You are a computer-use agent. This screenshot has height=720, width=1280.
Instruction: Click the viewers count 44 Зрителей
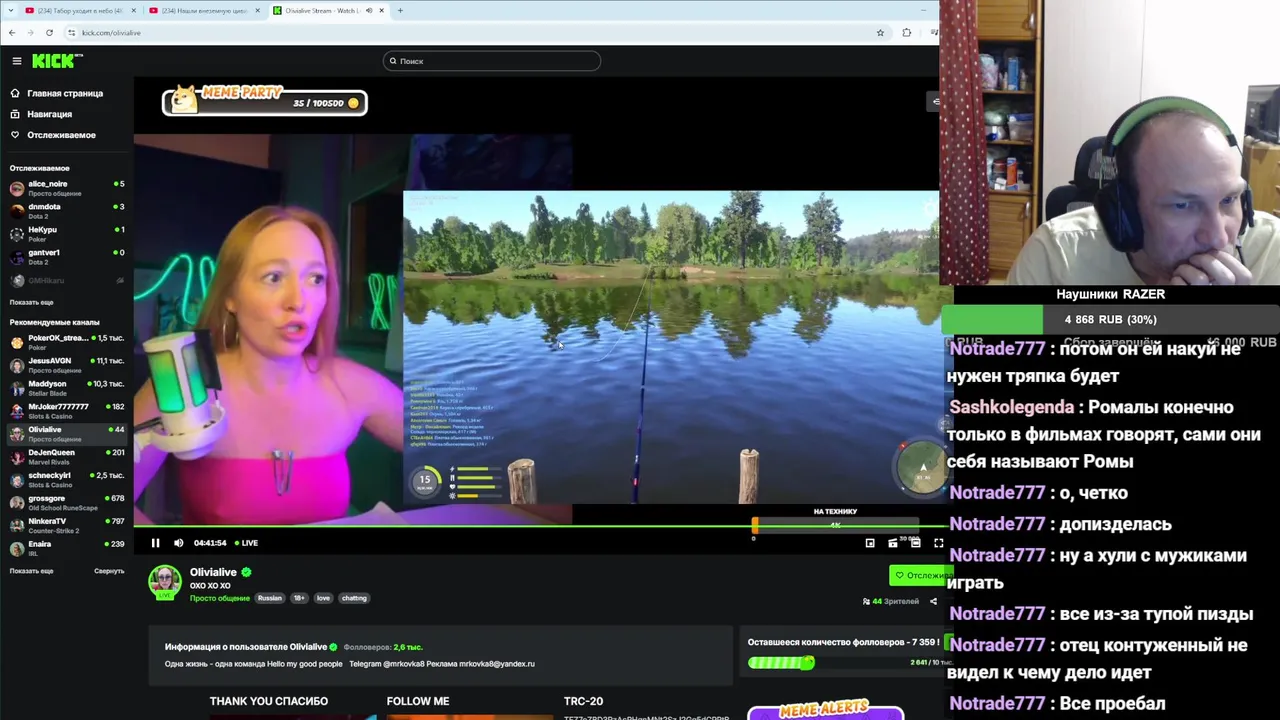[890, 601]
